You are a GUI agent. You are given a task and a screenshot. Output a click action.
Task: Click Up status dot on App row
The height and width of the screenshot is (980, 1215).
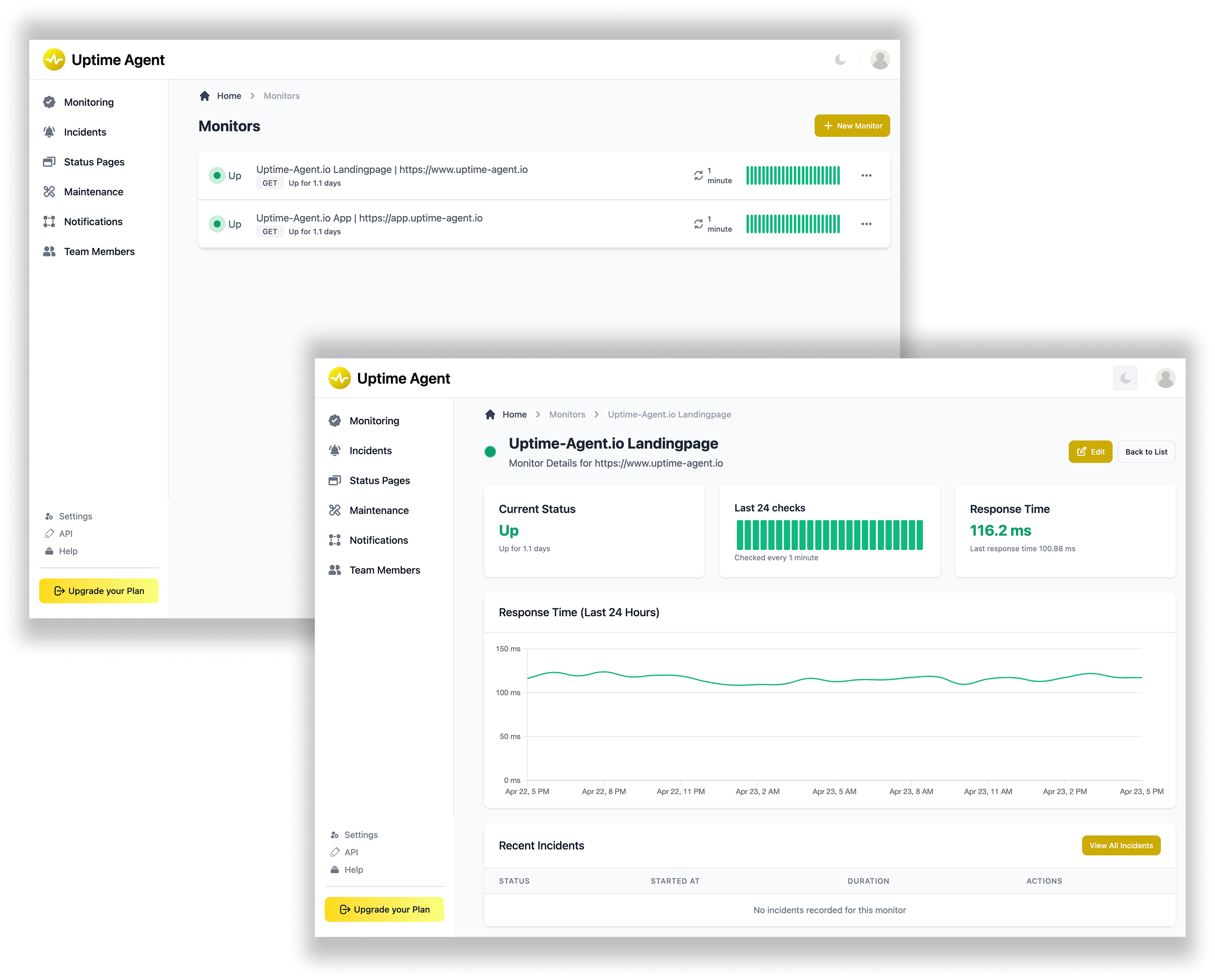click(217, 224)
